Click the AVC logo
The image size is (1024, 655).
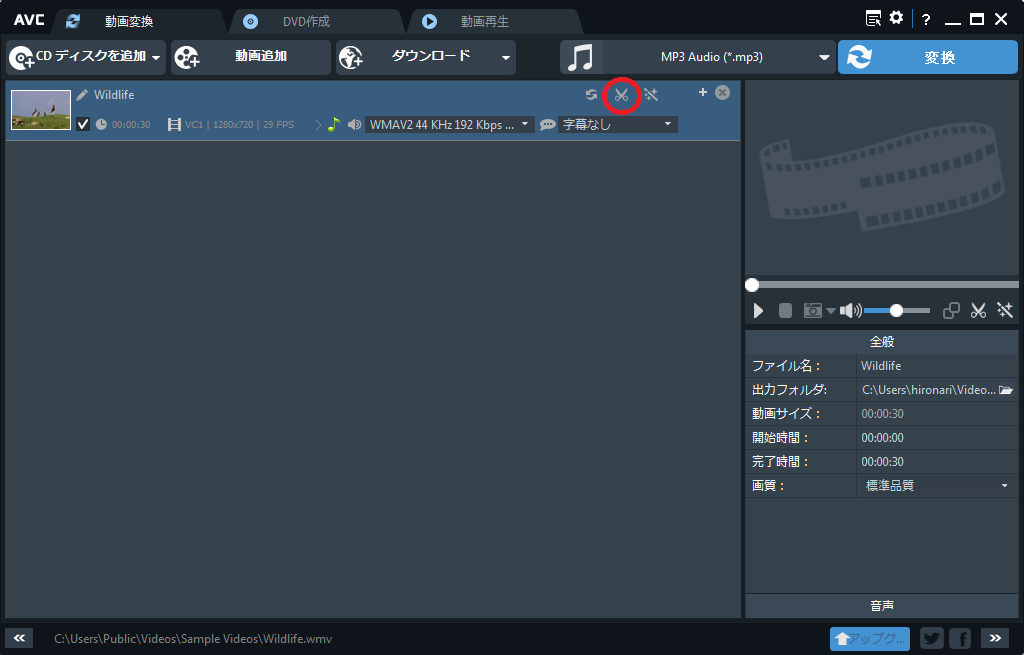(x=29, y=20)
